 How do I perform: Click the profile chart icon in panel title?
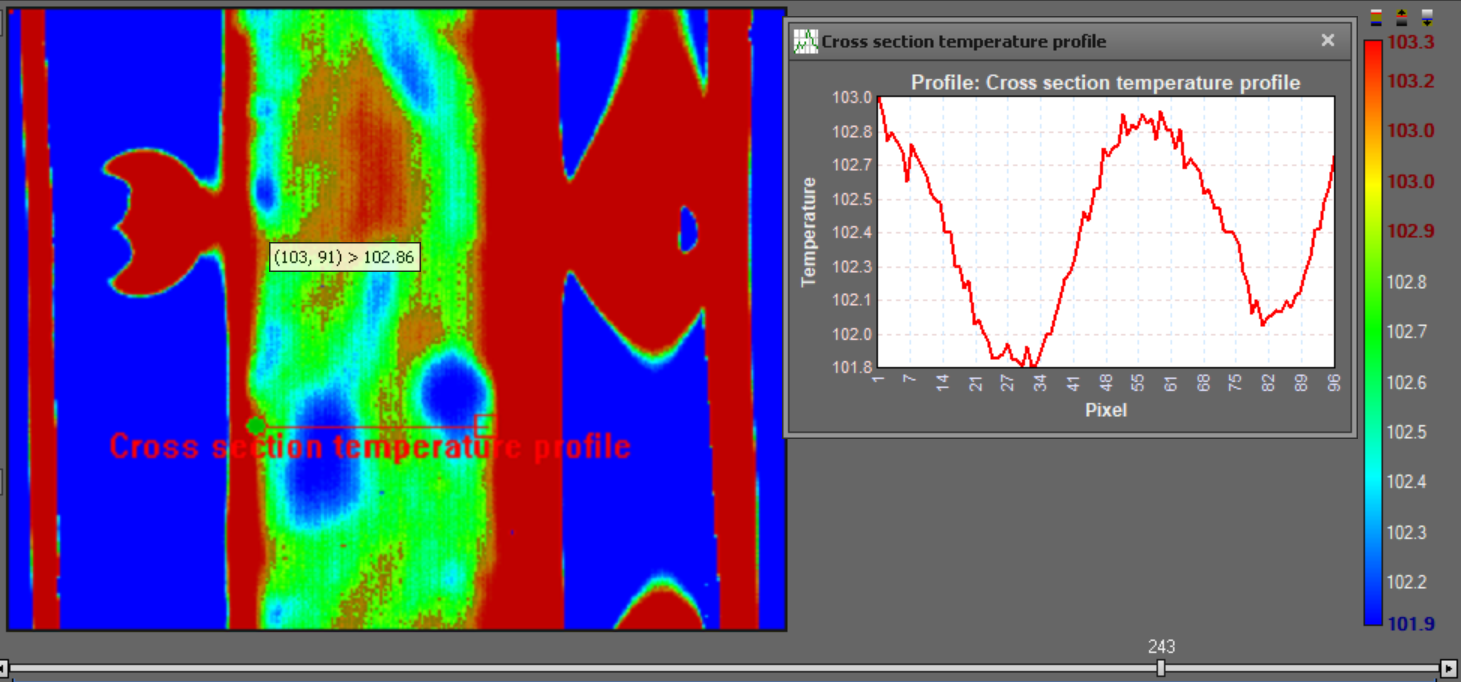[805, 41]
